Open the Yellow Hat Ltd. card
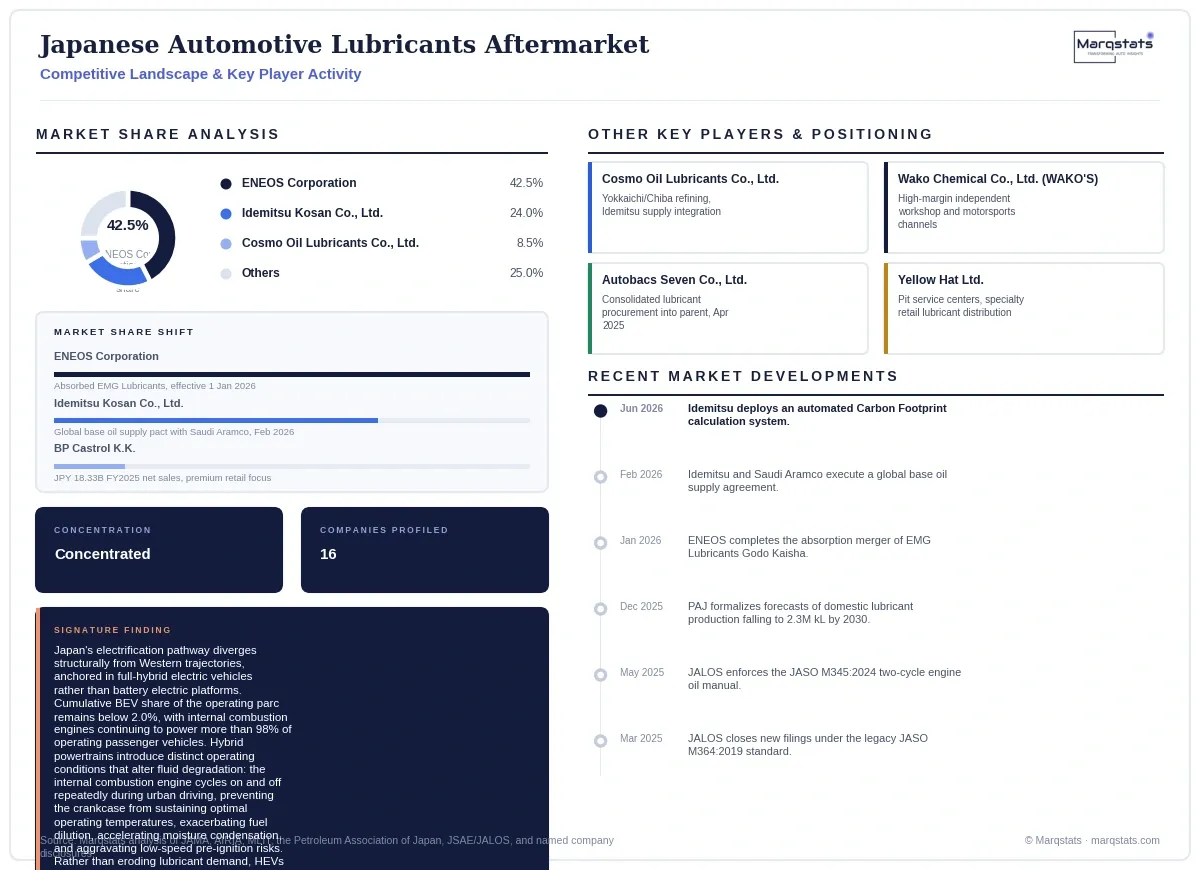1200x870 pixels. tap(1024, 309)
